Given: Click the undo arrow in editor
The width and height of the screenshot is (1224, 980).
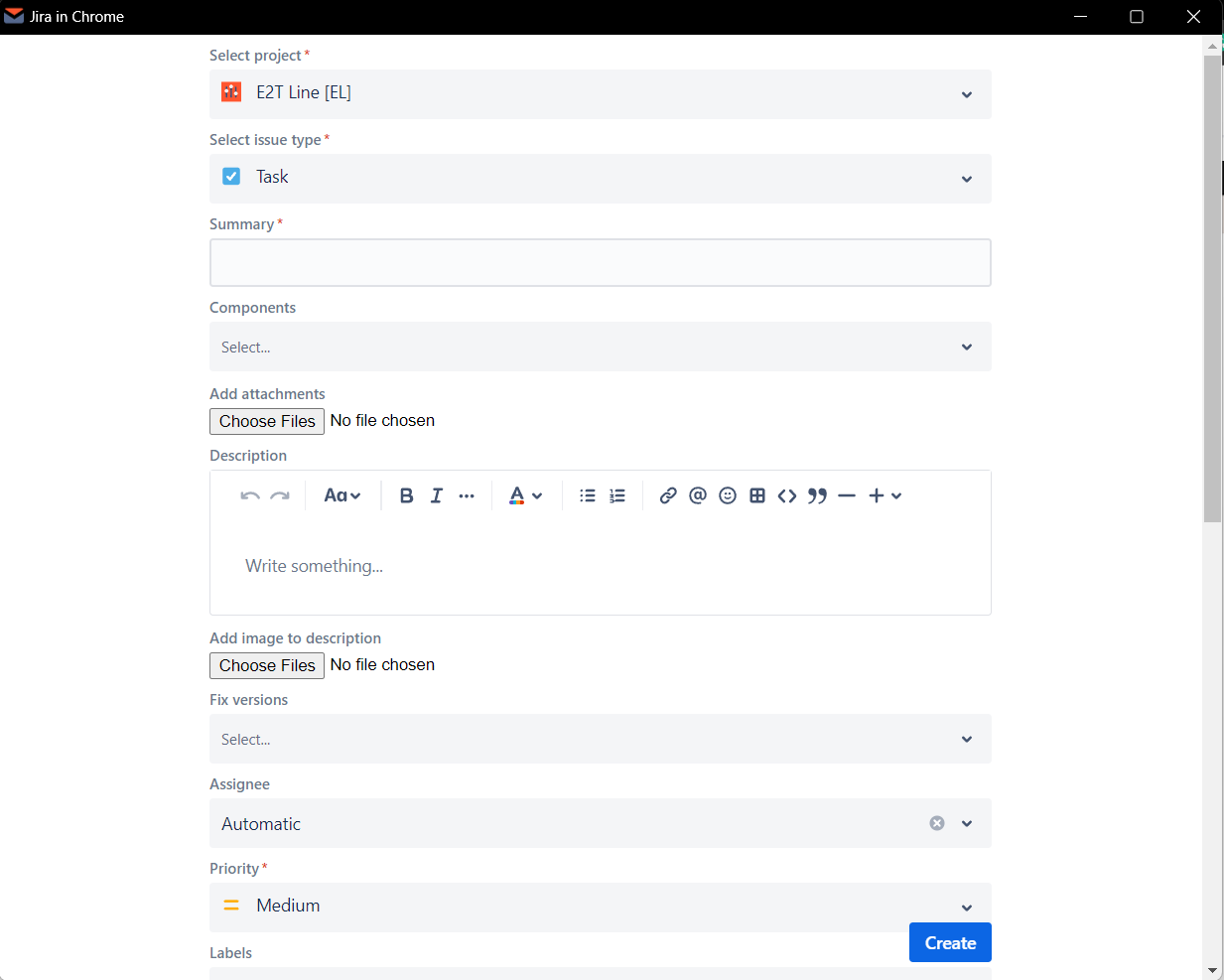Looking at the screenshot, I should point(250,495).
